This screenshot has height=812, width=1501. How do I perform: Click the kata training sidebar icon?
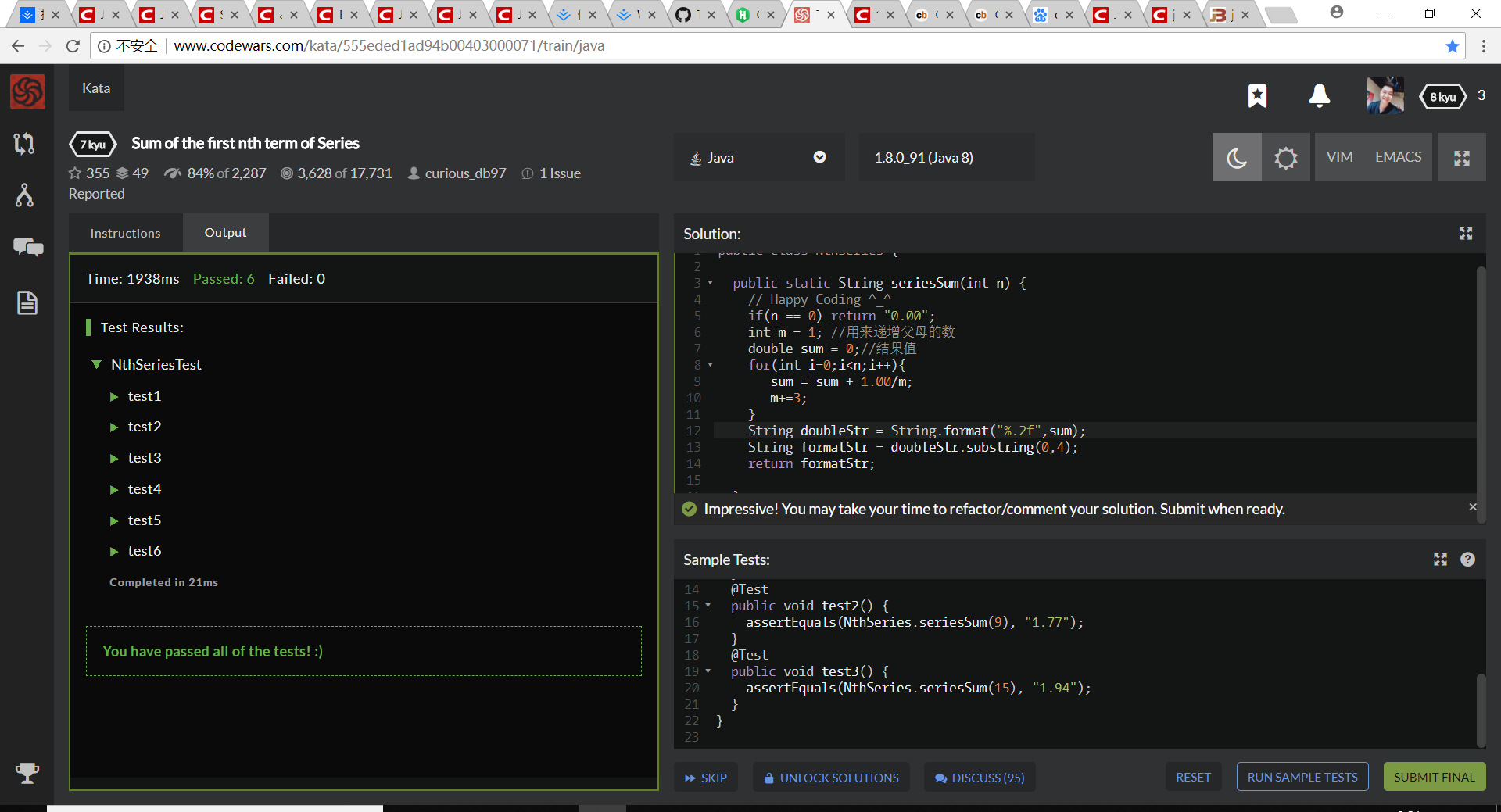coord(24,143)
